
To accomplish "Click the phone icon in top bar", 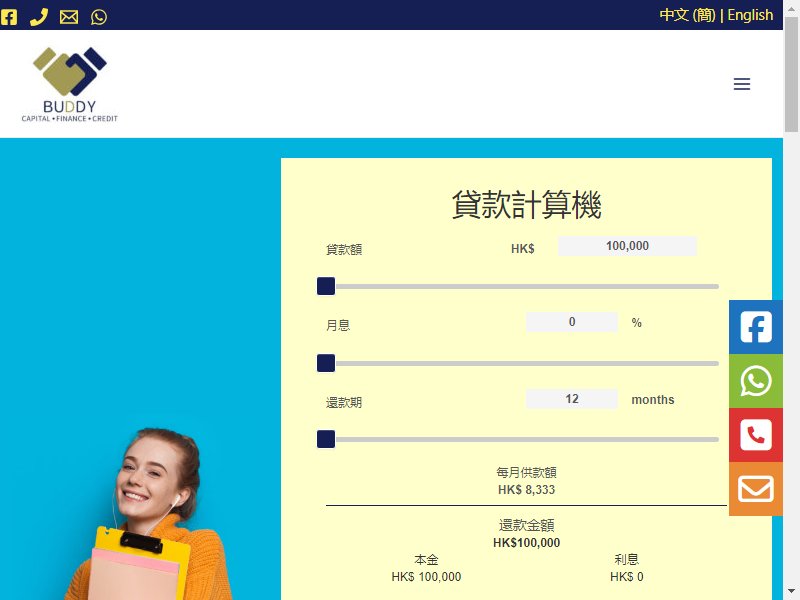I will click(39, 17).
